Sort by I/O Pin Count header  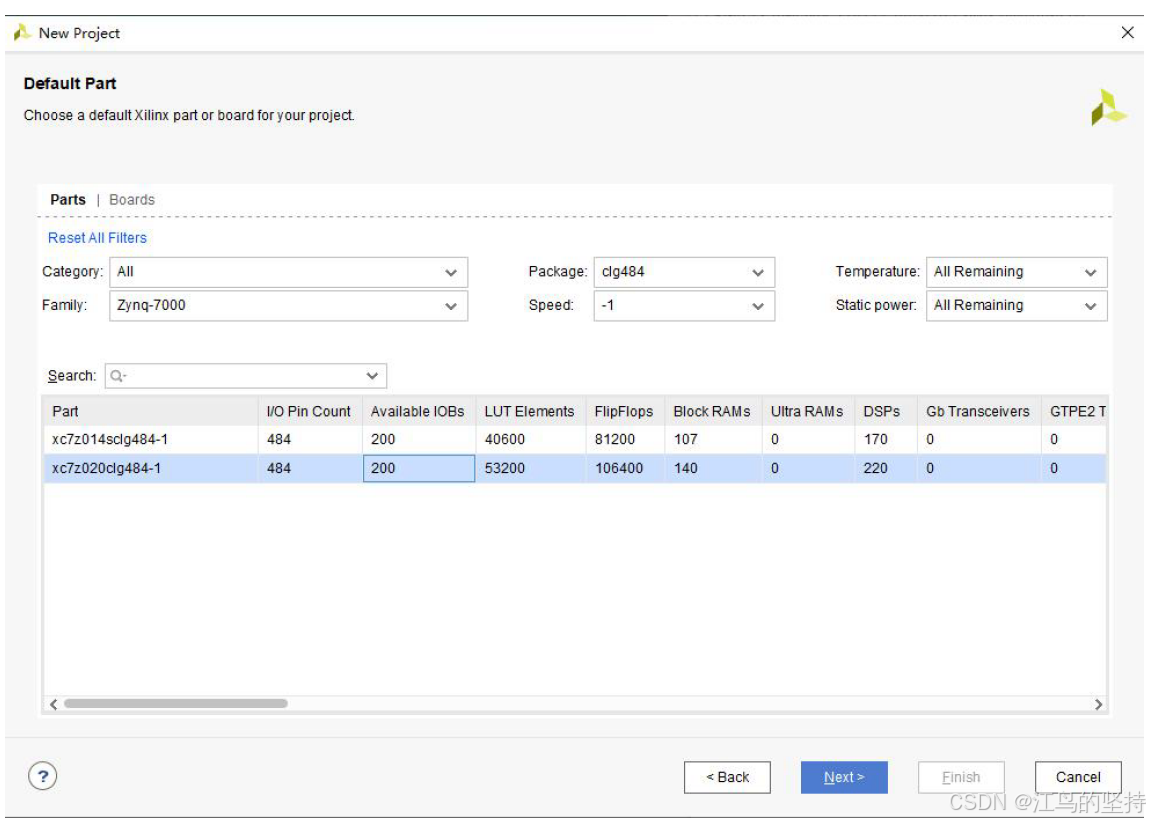[x=310, y=411]
